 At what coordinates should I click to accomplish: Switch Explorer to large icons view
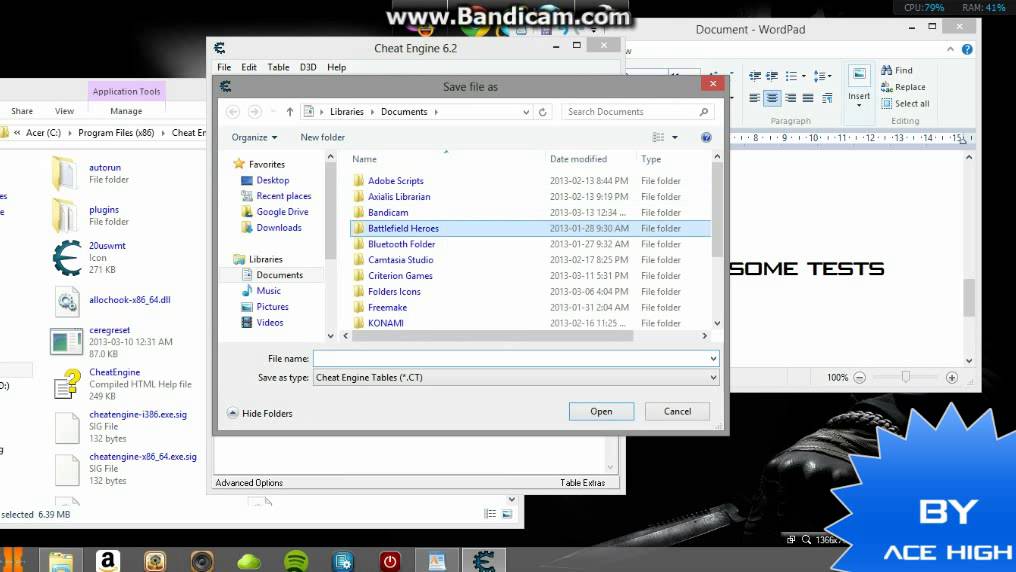tap(507, 514)
